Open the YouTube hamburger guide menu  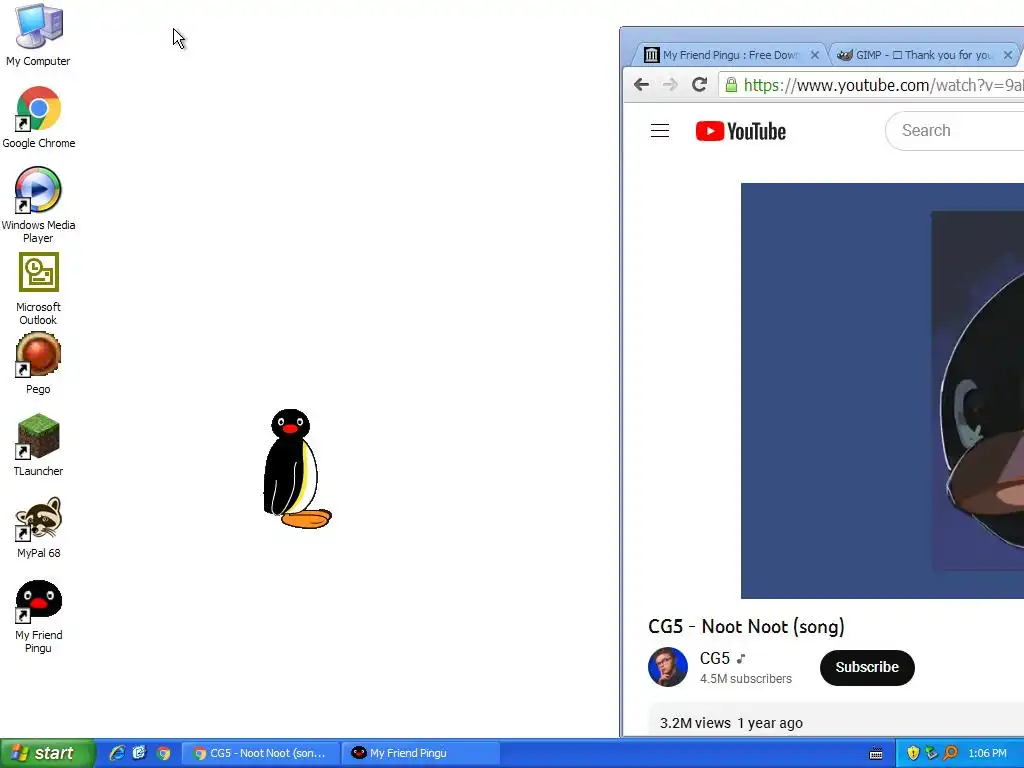tap(660, 131)
